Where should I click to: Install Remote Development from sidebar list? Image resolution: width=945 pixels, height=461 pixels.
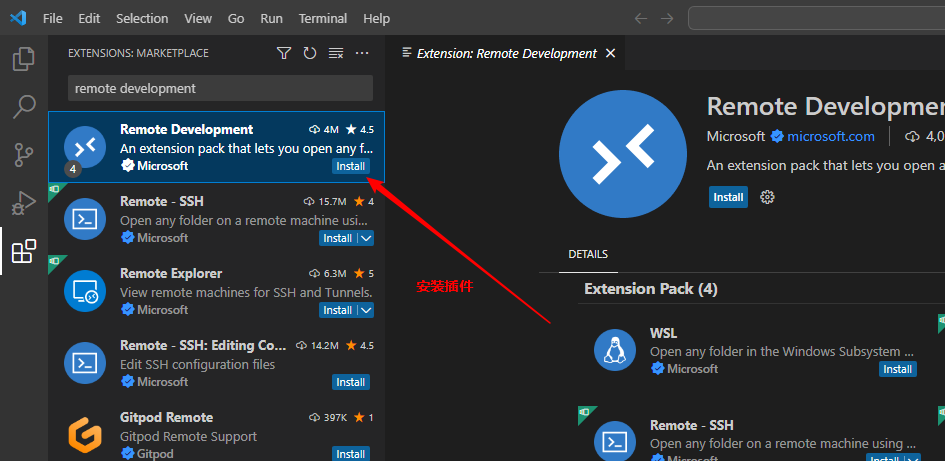click(x=350, y=166)
